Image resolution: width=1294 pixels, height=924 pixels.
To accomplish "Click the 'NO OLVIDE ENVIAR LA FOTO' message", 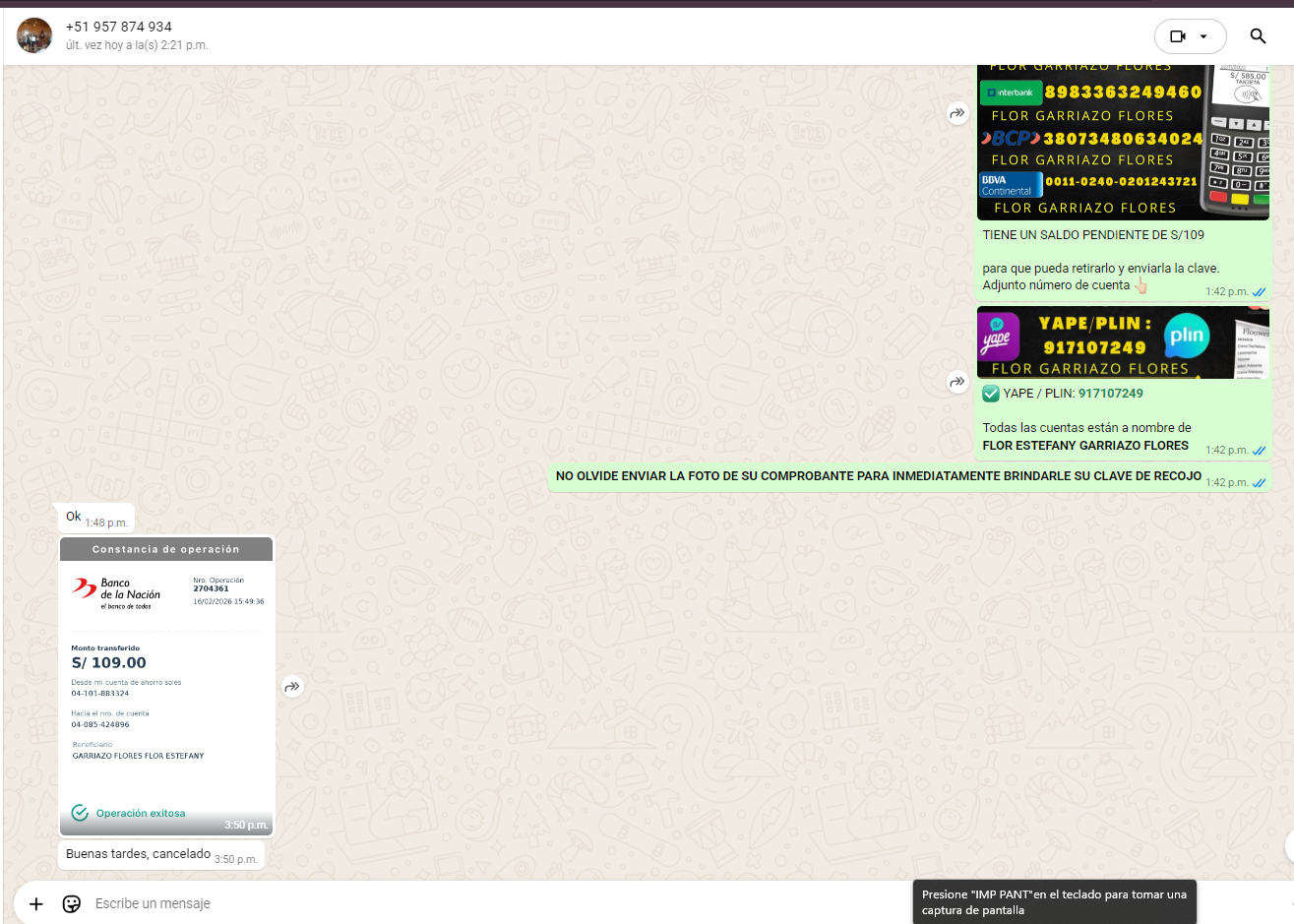I will (878, 476).
